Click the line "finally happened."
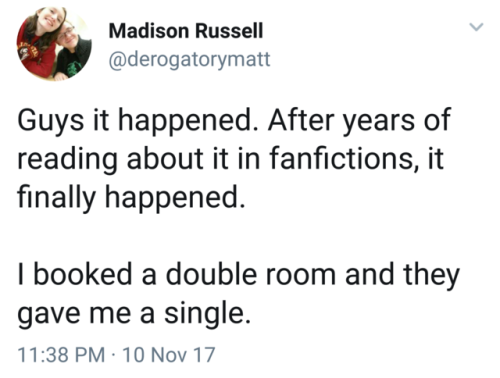Screen dimensions: 500x378 pyautogui.click(x=131, y=197)
